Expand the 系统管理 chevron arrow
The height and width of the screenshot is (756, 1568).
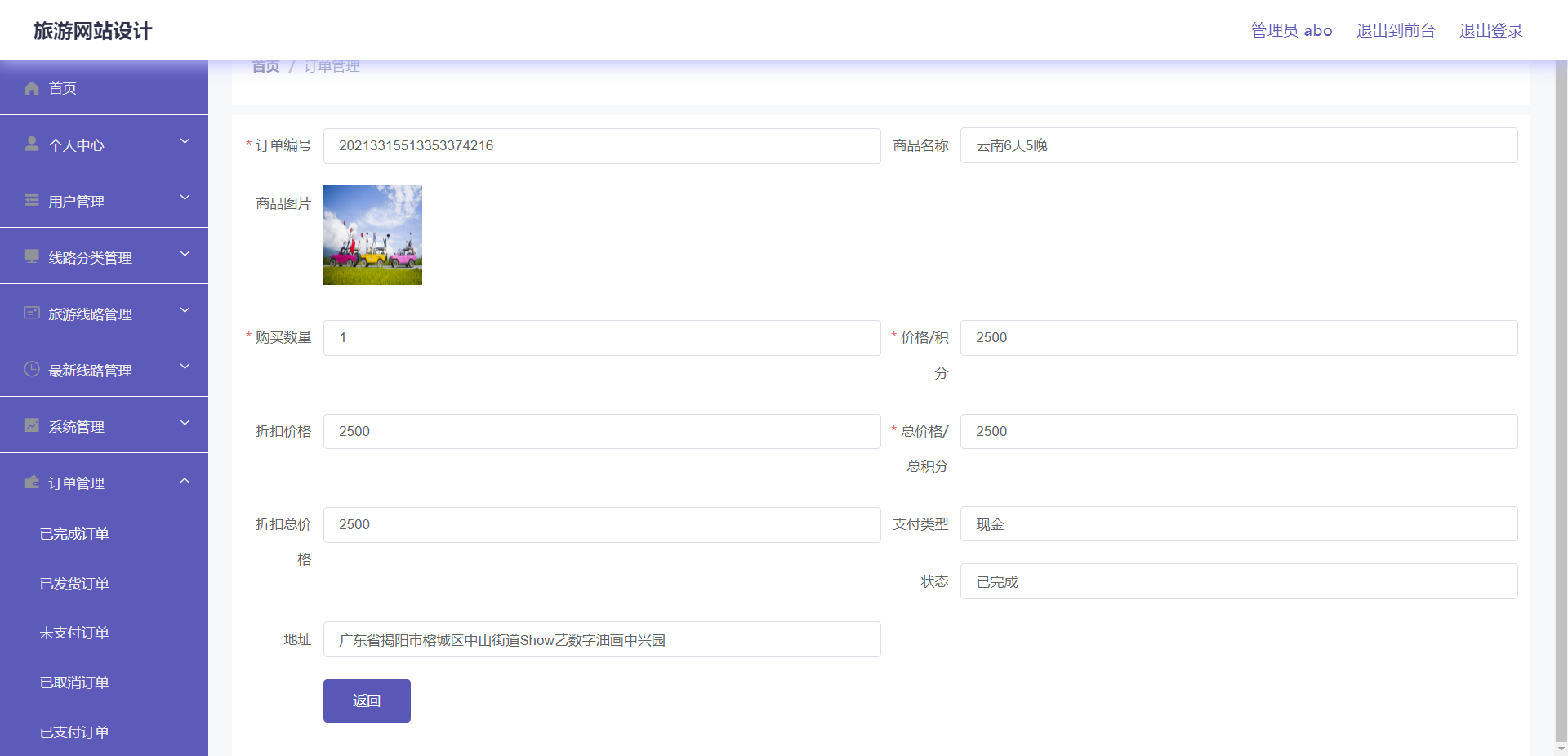click(x=185, y=424)
